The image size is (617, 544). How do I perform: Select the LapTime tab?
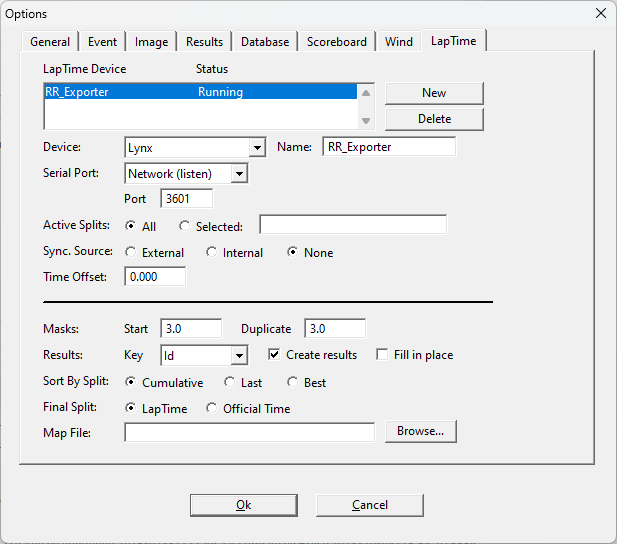point(453,41)
